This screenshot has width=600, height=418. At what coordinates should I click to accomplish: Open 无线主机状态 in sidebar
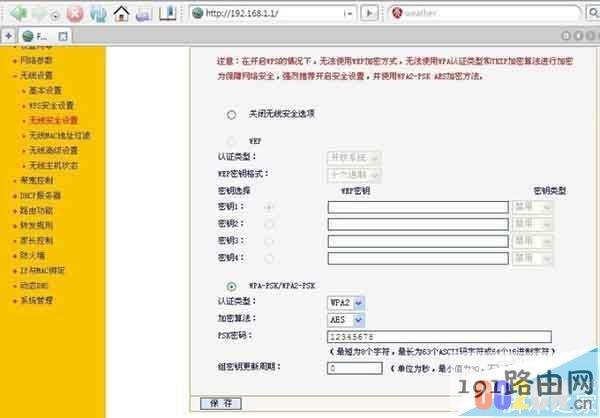pos(54,165)
